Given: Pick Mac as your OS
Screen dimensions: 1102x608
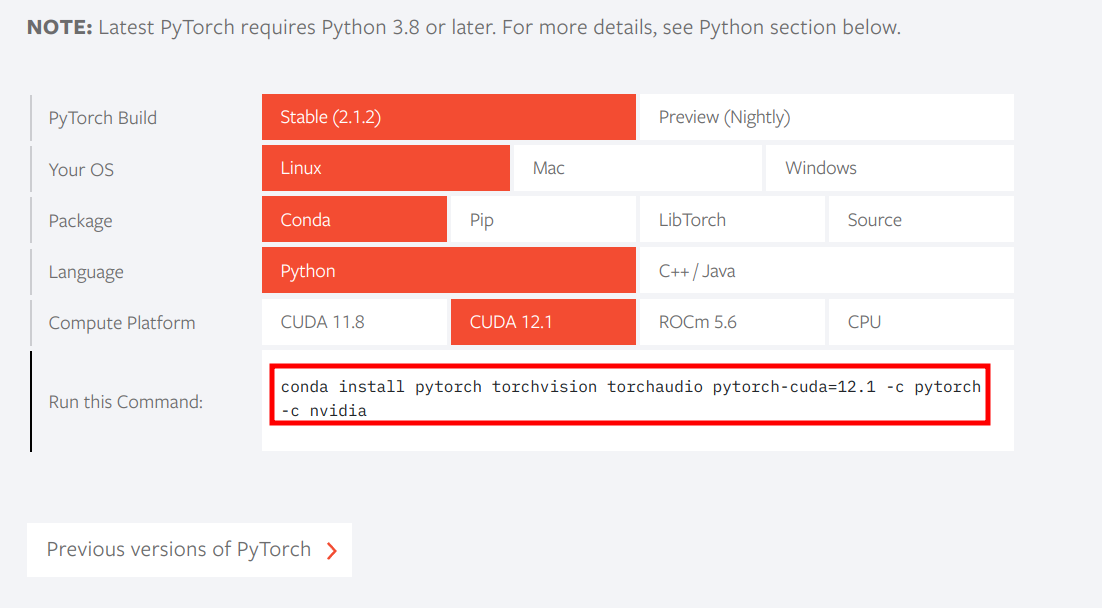Looking at the screenshot, I should (x=637, y=168).
